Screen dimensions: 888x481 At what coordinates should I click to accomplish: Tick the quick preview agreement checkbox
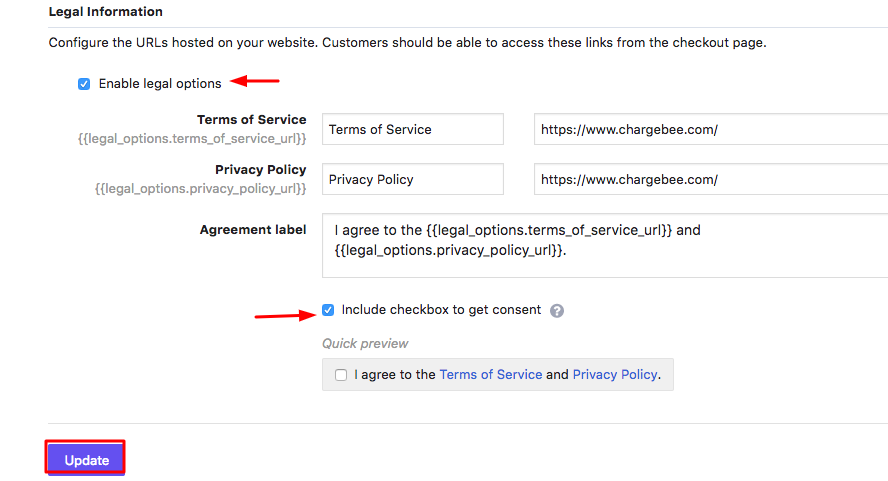point(341,375)
